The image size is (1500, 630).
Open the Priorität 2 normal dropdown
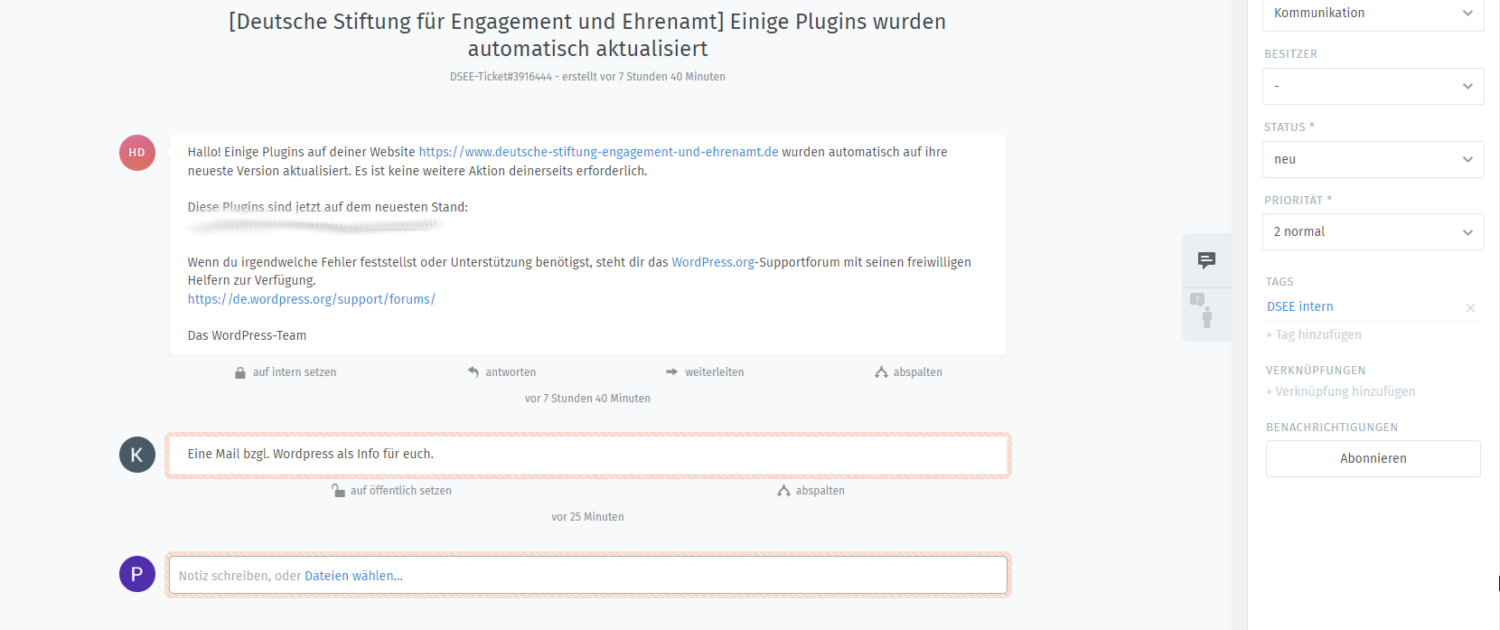1372,232
